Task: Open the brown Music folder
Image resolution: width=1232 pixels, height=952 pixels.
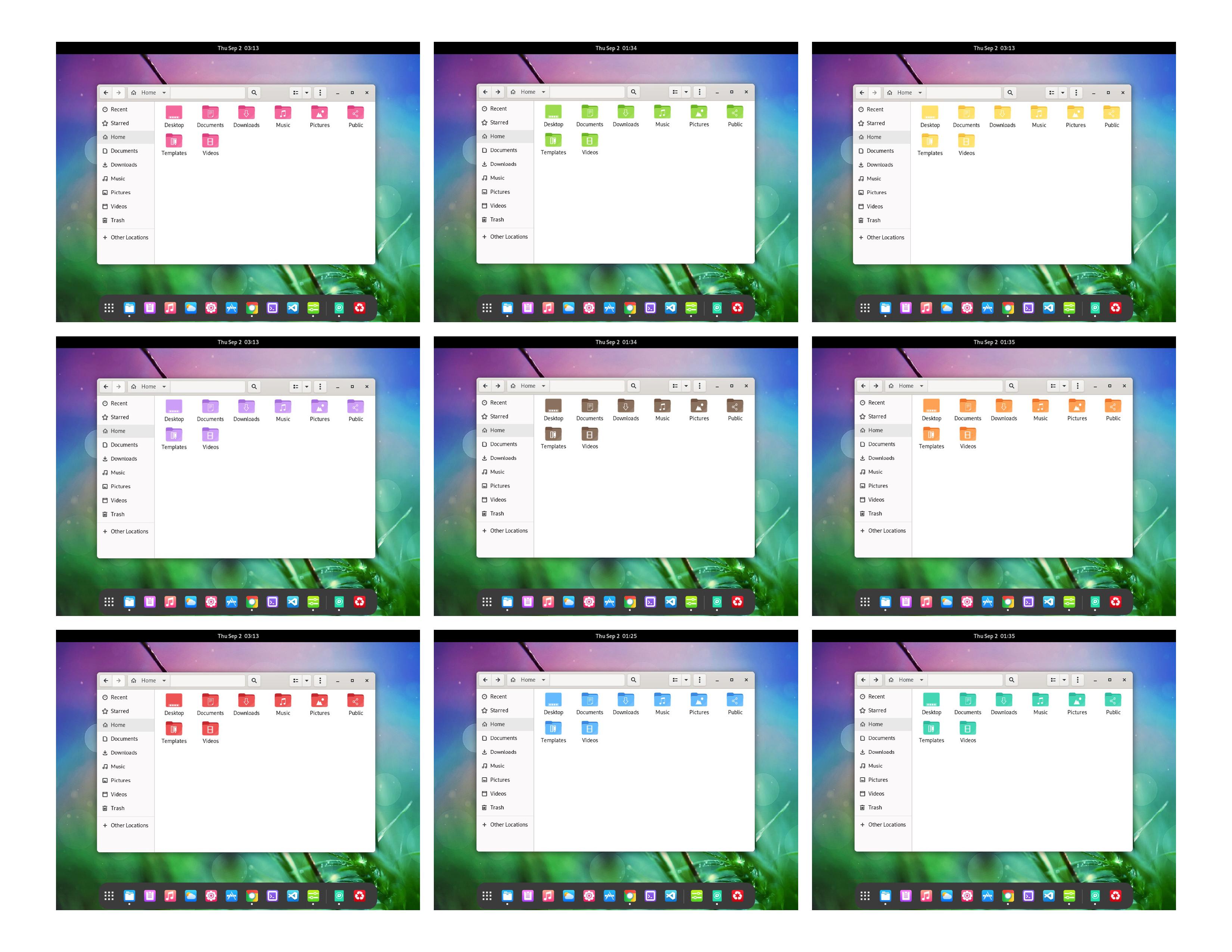Action: point(662,405)
